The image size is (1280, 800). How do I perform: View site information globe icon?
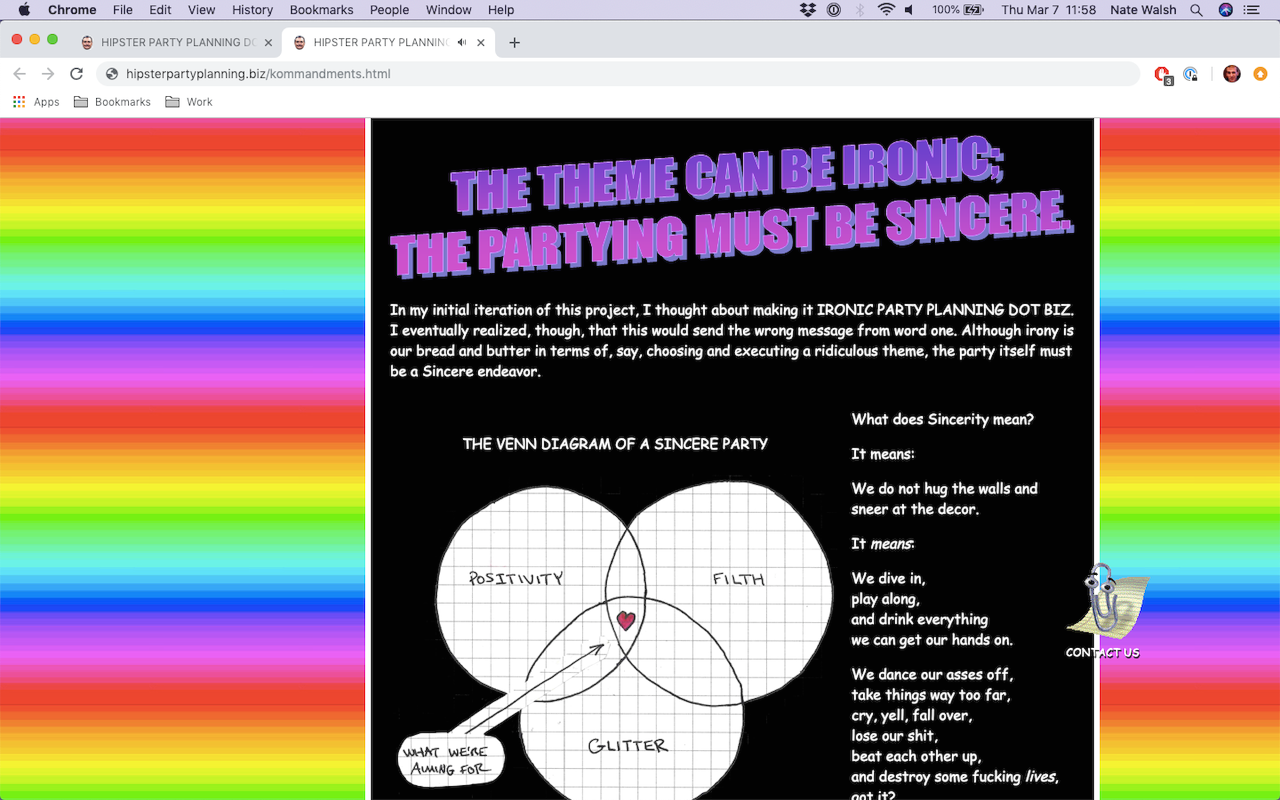click(112, 74)
